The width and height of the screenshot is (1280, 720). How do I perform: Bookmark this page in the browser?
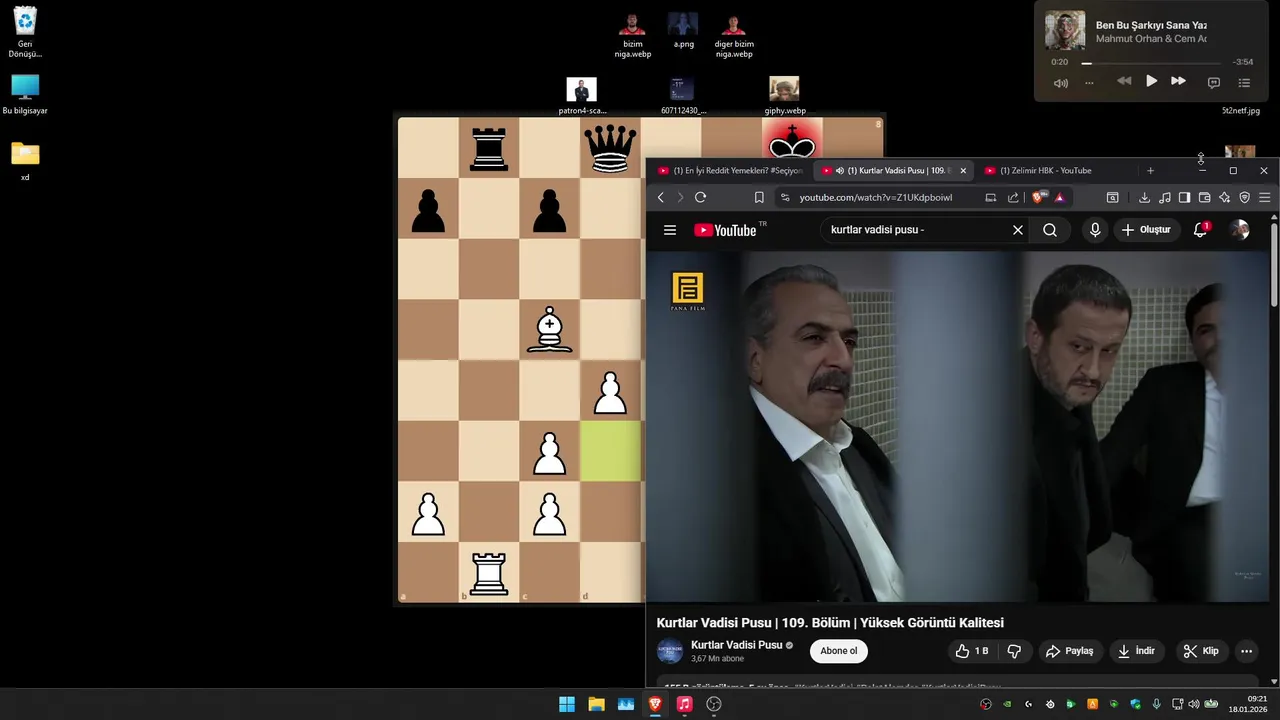pyautogui.click(x=759, y=198)
